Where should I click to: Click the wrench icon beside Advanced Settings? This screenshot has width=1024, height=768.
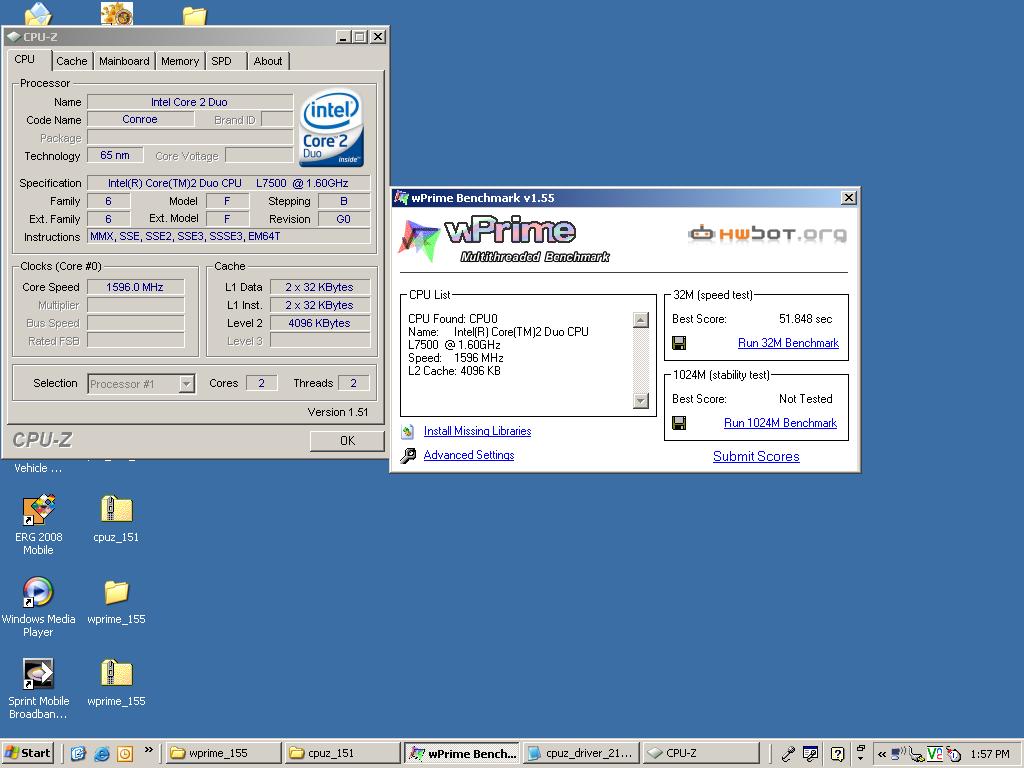408,455
